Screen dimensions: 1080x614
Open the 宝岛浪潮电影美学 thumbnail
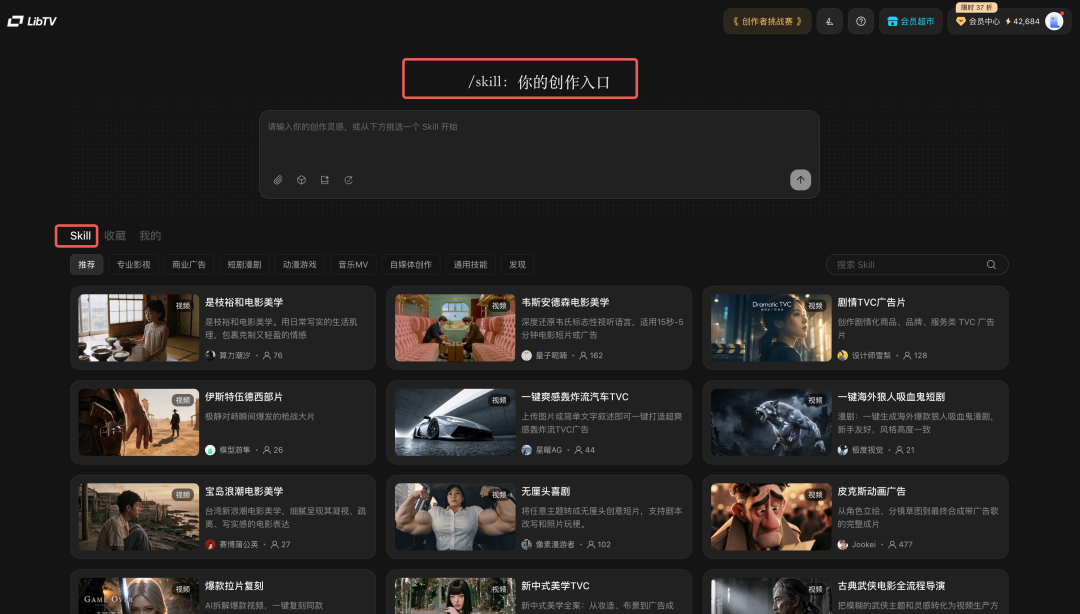click(138, 517)
